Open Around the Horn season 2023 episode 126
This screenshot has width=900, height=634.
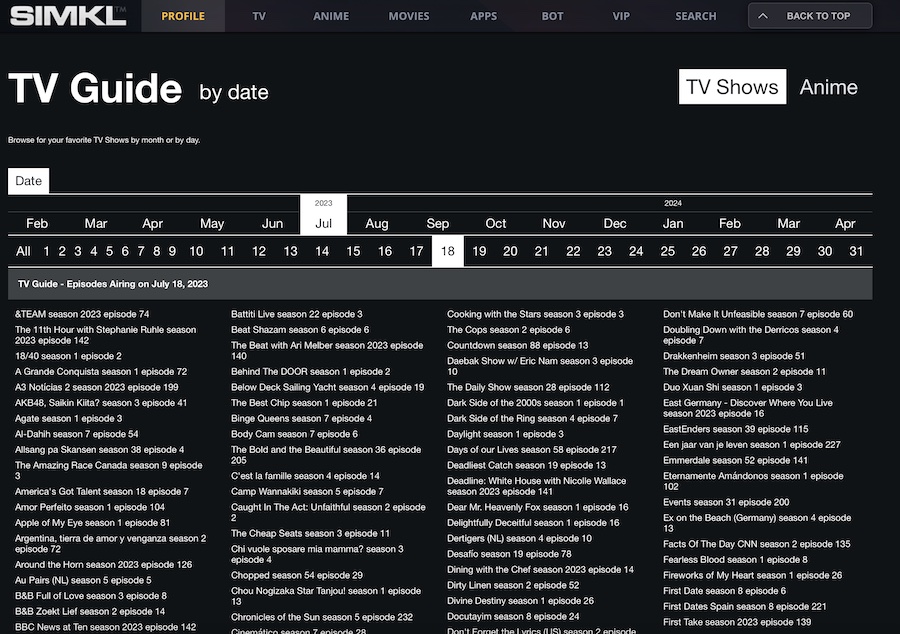click(x=103, y=565)
